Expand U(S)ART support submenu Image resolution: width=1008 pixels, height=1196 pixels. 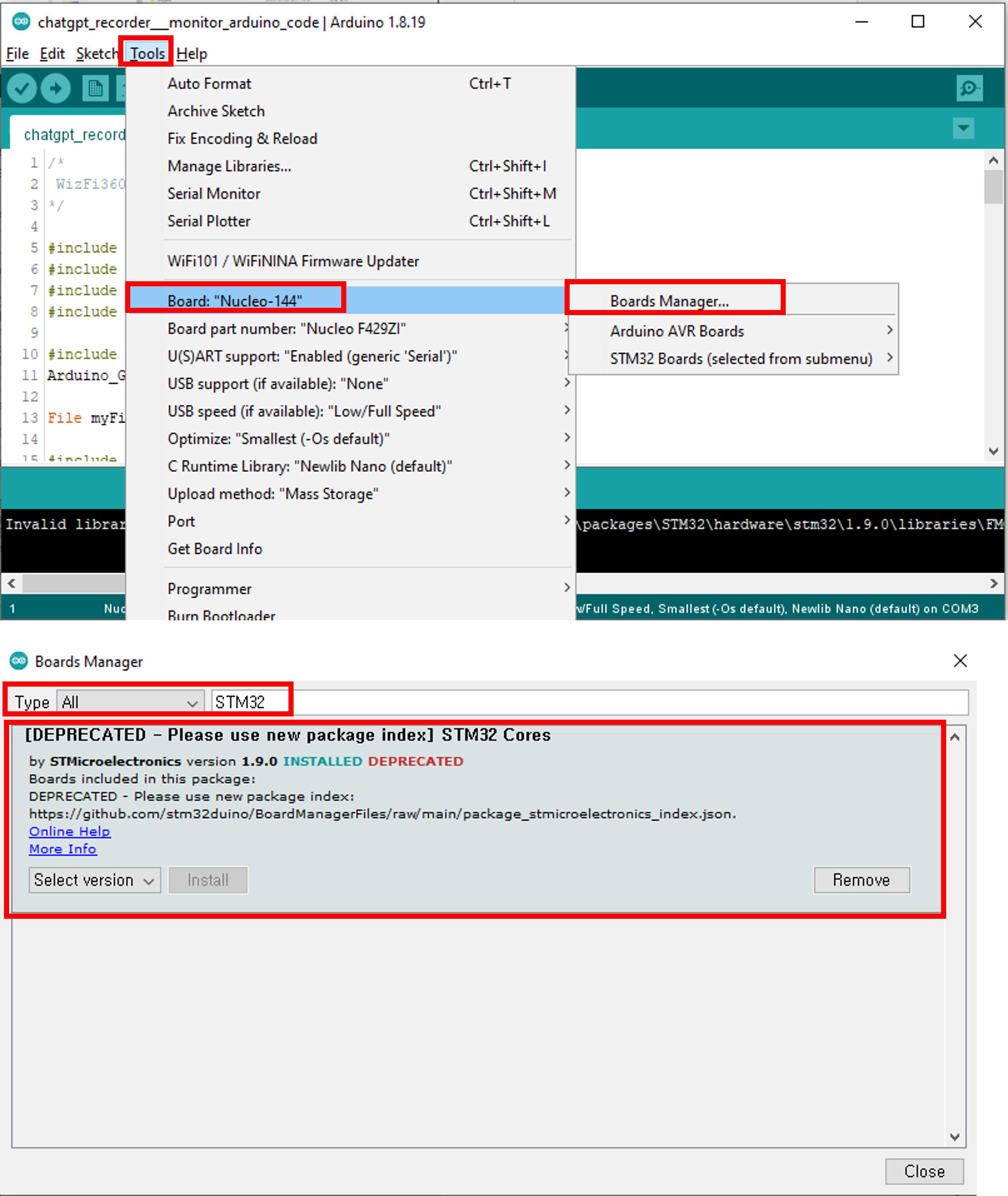coord(350,356)
